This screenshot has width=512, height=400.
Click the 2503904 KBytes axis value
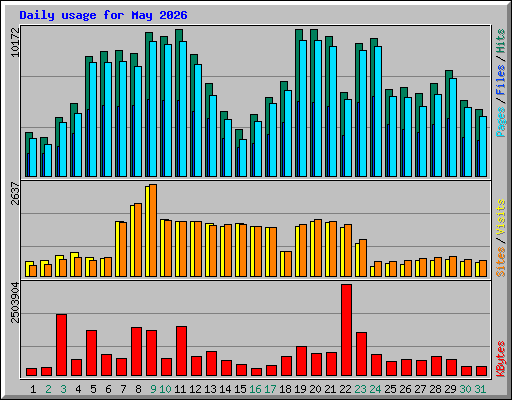pos(15,303)
